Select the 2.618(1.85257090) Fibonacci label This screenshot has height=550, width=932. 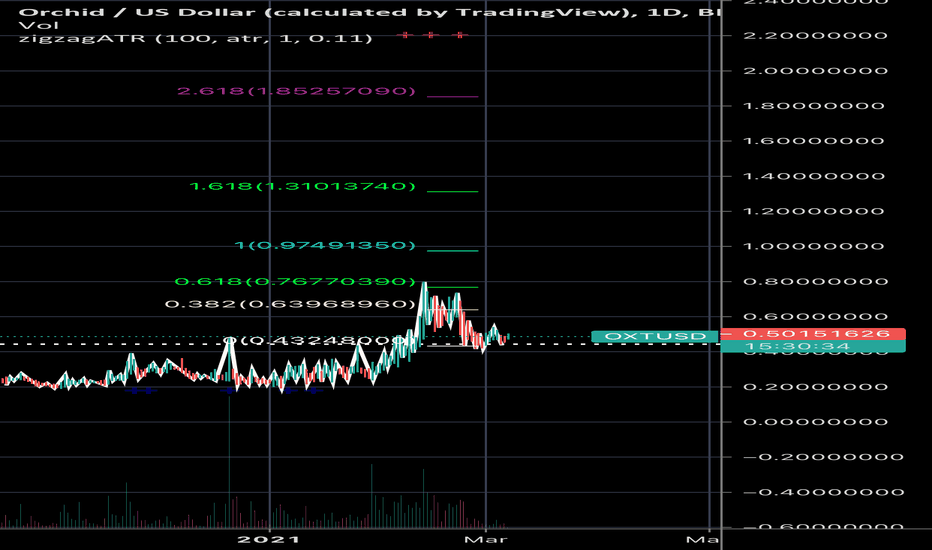point(296,92)
